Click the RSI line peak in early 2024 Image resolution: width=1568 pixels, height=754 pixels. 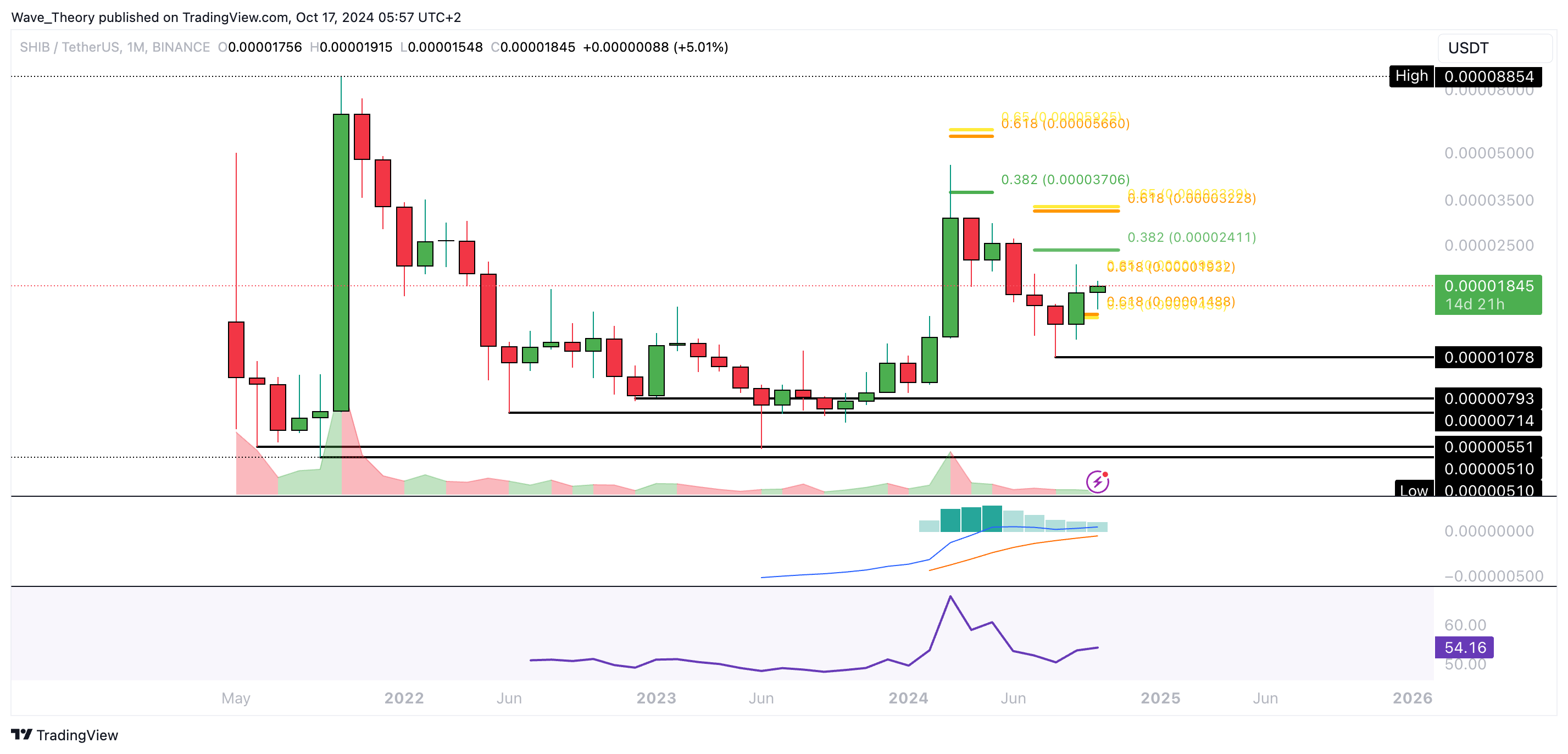[x=950, y=596]
